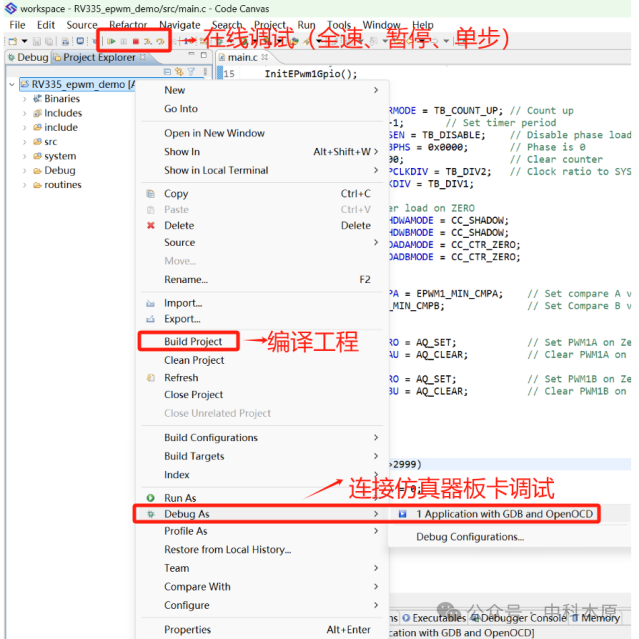This screenshot has height=639, width=639.
Task: Switch to the Debug view tab
Action: 28,57
